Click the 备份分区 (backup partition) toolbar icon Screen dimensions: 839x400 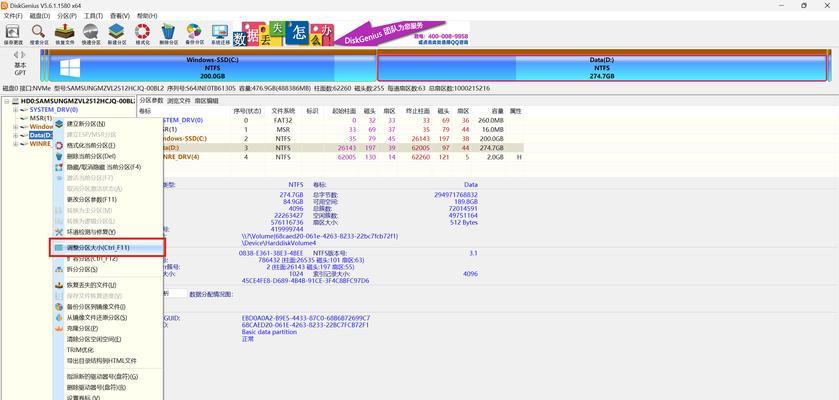(194, 31)
